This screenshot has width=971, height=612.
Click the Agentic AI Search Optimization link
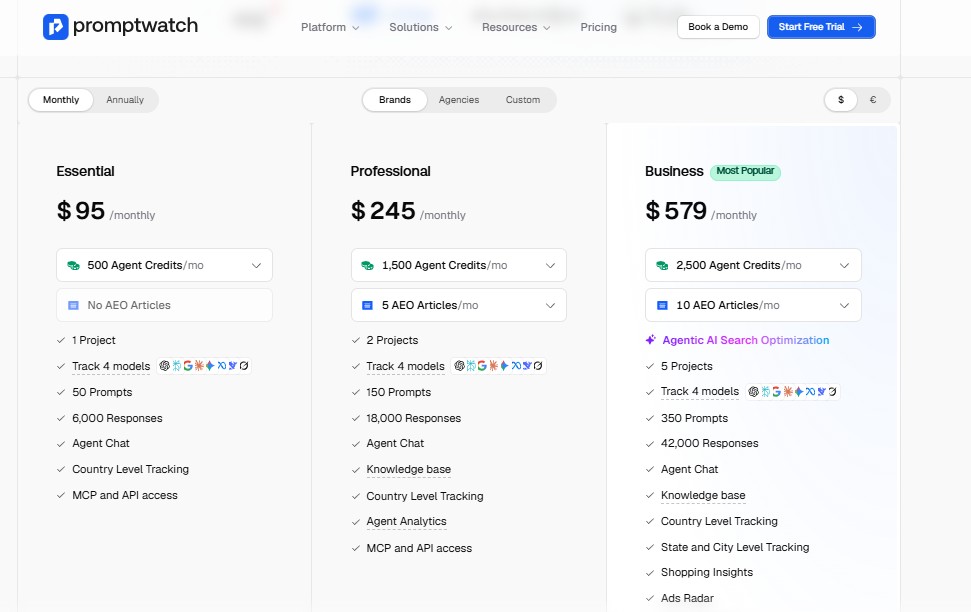[746, 340]
